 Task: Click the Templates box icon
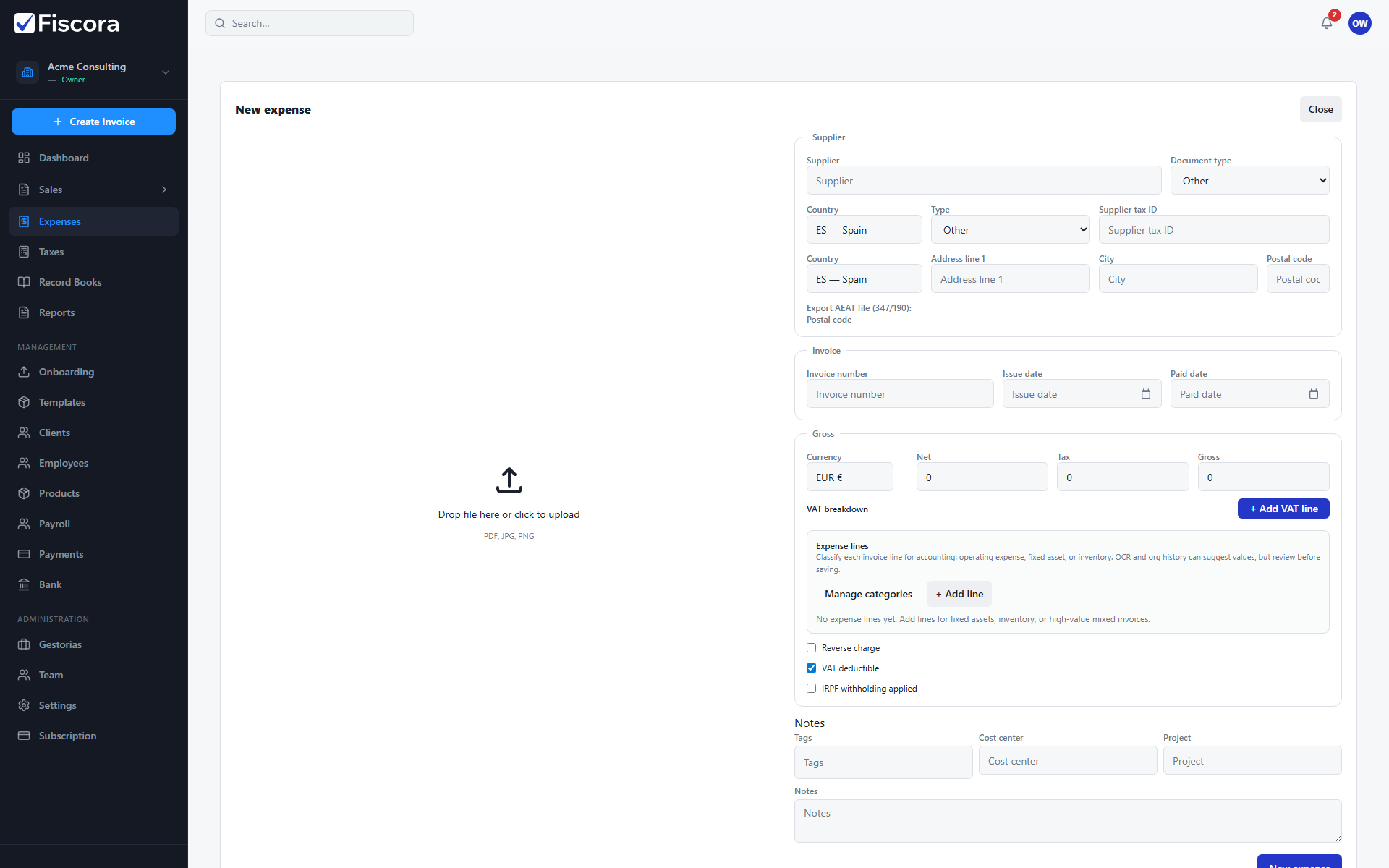(24, 402)
